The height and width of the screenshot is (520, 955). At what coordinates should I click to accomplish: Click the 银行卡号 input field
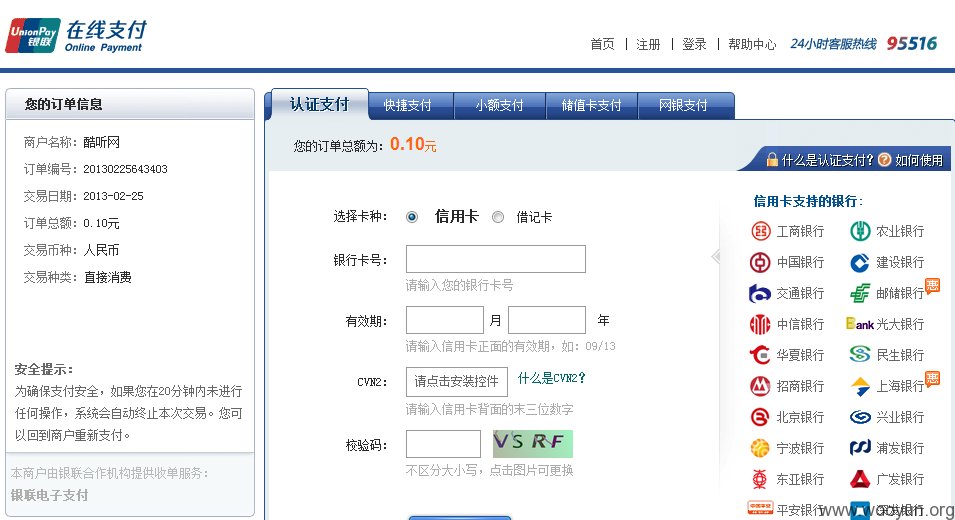pos(496,259)
